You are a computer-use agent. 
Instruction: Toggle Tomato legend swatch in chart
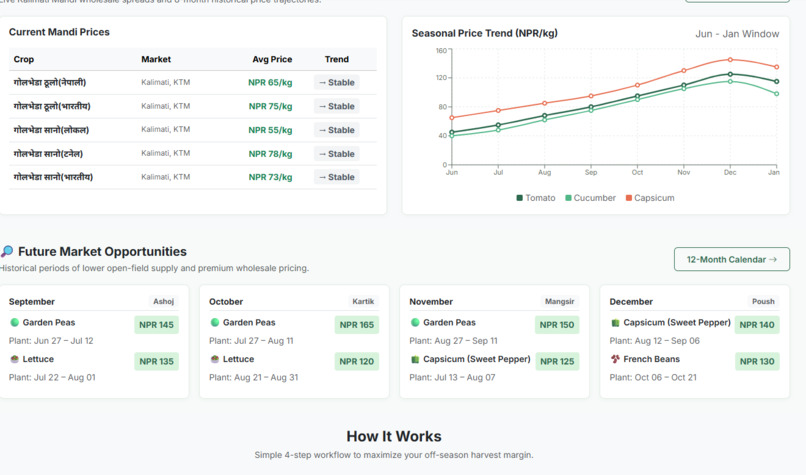coord(519,198)
